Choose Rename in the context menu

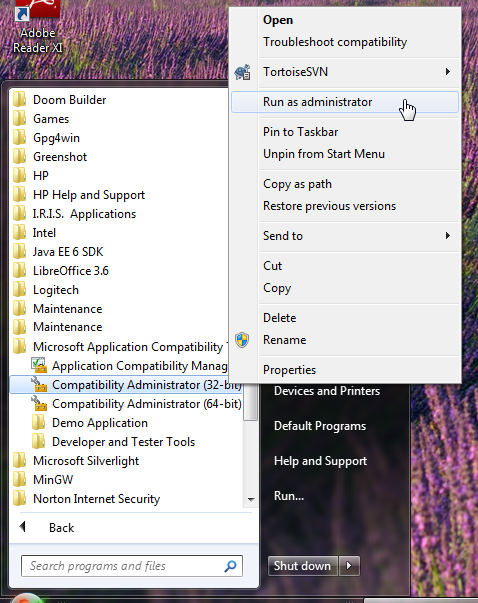click(285, 340)
